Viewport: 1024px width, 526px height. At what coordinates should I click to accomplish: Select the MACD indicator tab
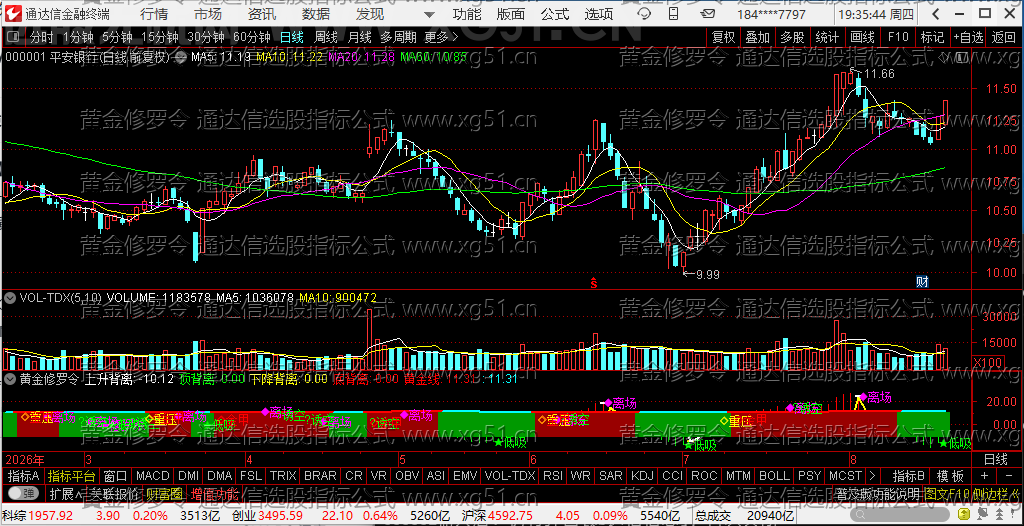(152, 476)
